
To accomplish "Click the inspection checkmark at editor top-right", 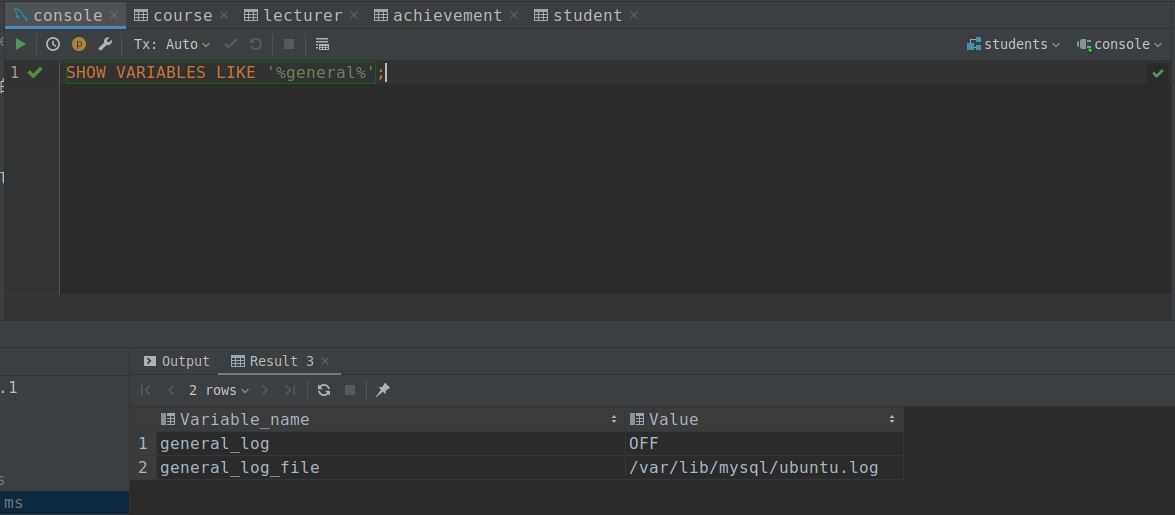I will [x=1158, y=73].
